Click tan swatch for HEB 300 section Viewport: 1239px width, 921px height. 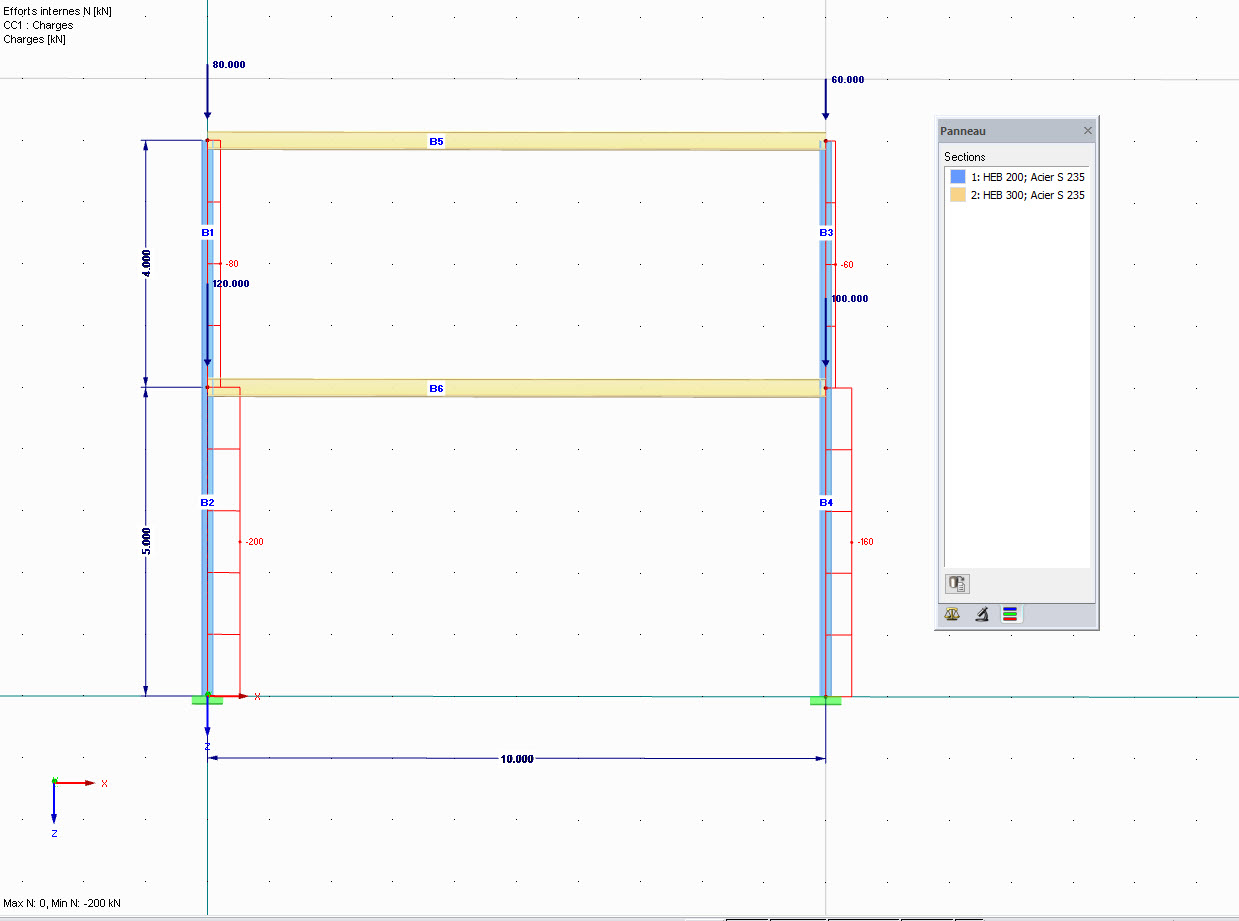[958, 195]
